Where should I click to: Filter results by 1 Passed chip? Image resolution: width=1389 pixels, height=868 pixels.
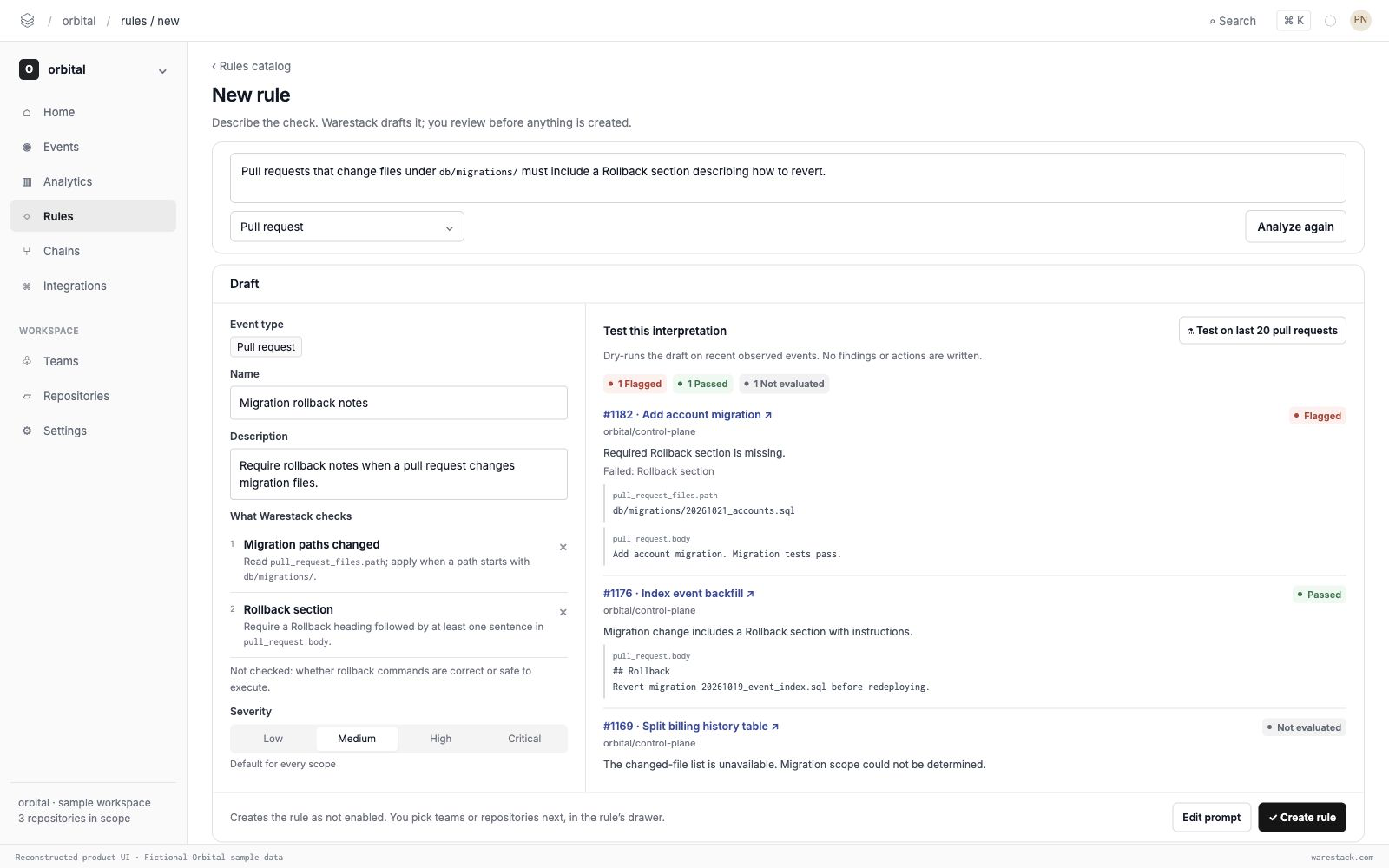click(x=702, y=384)
